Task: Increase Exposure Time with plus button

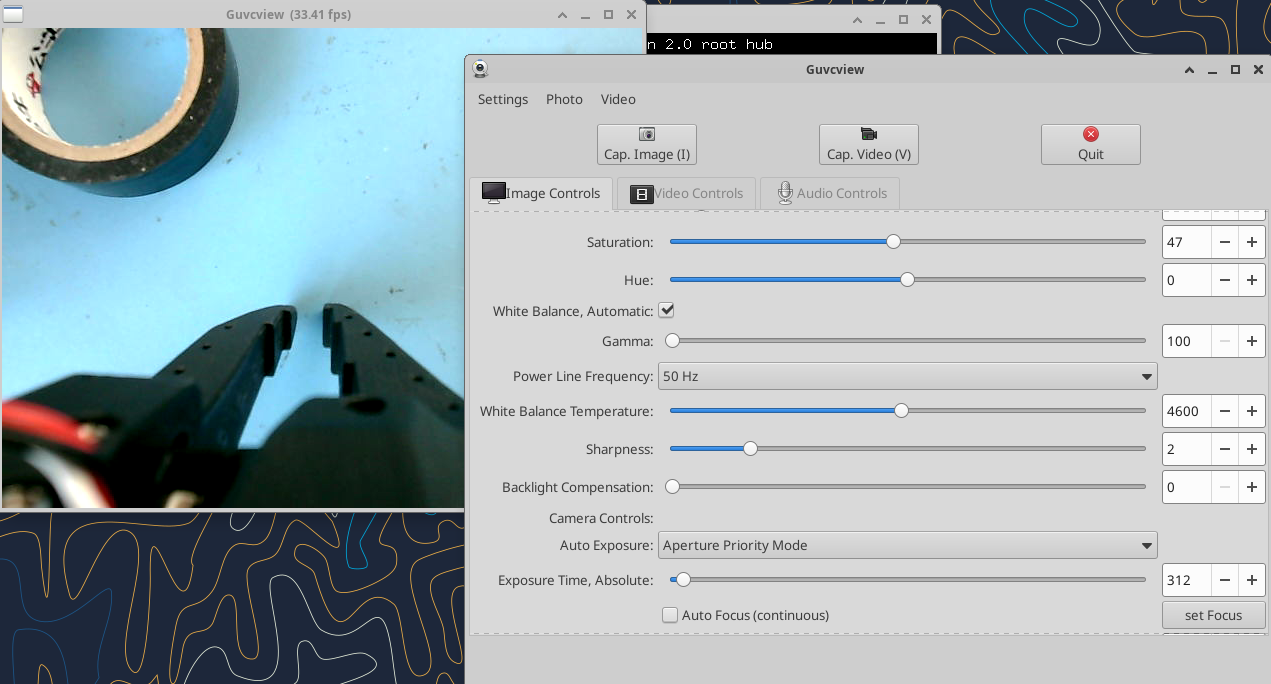Action: 1252,580
